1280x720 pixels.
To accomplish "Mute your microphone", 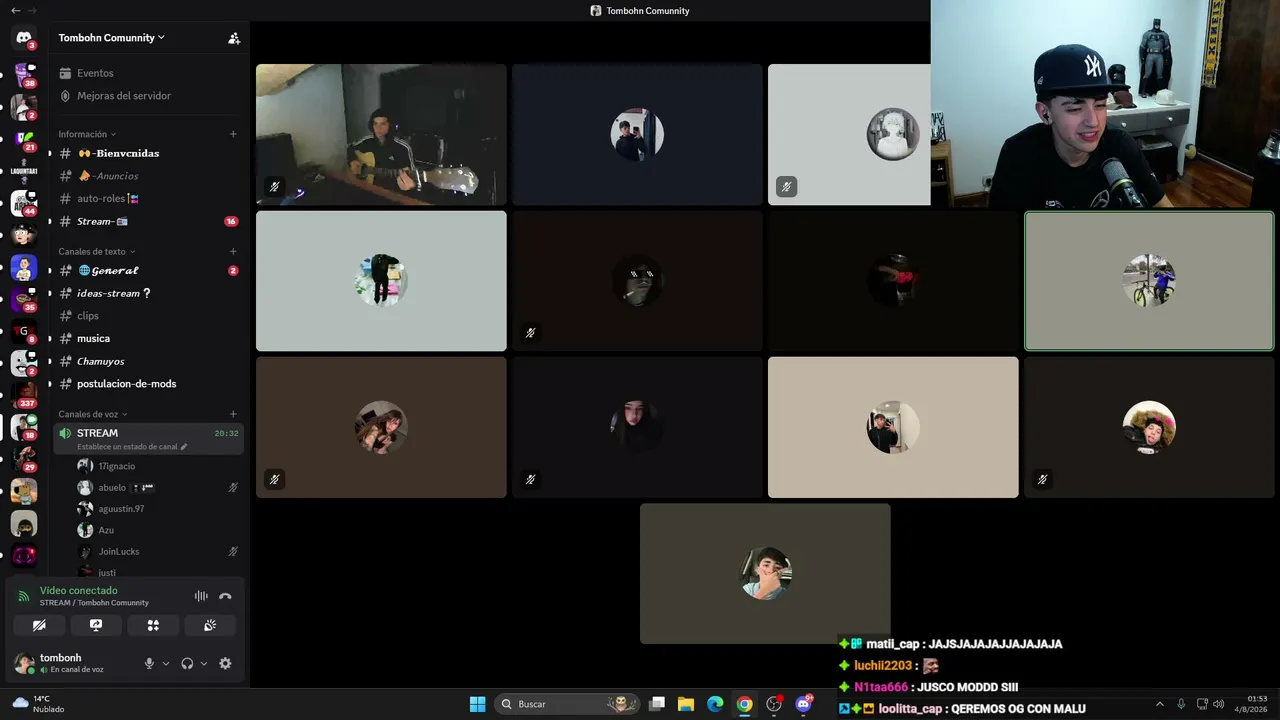I will click(x=150, y=663).
